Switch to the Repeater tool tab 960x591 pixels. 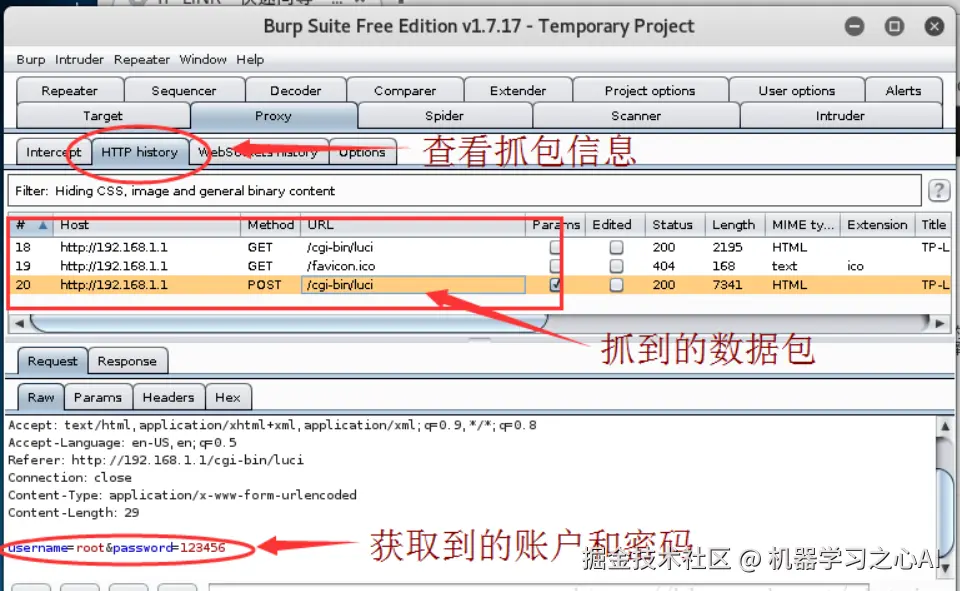click(70, 91)
